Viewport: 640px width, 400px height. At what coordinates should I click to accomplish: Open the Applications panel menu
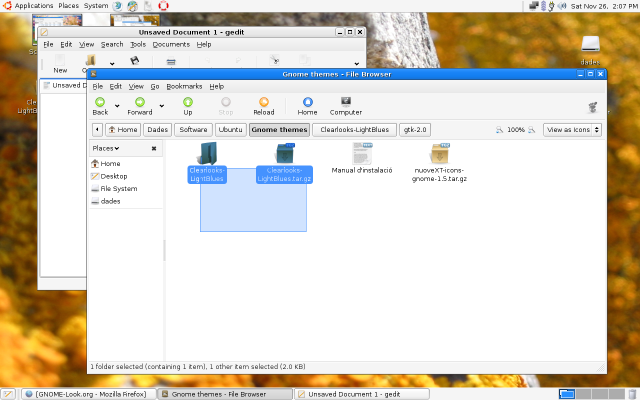pos(34,6)
